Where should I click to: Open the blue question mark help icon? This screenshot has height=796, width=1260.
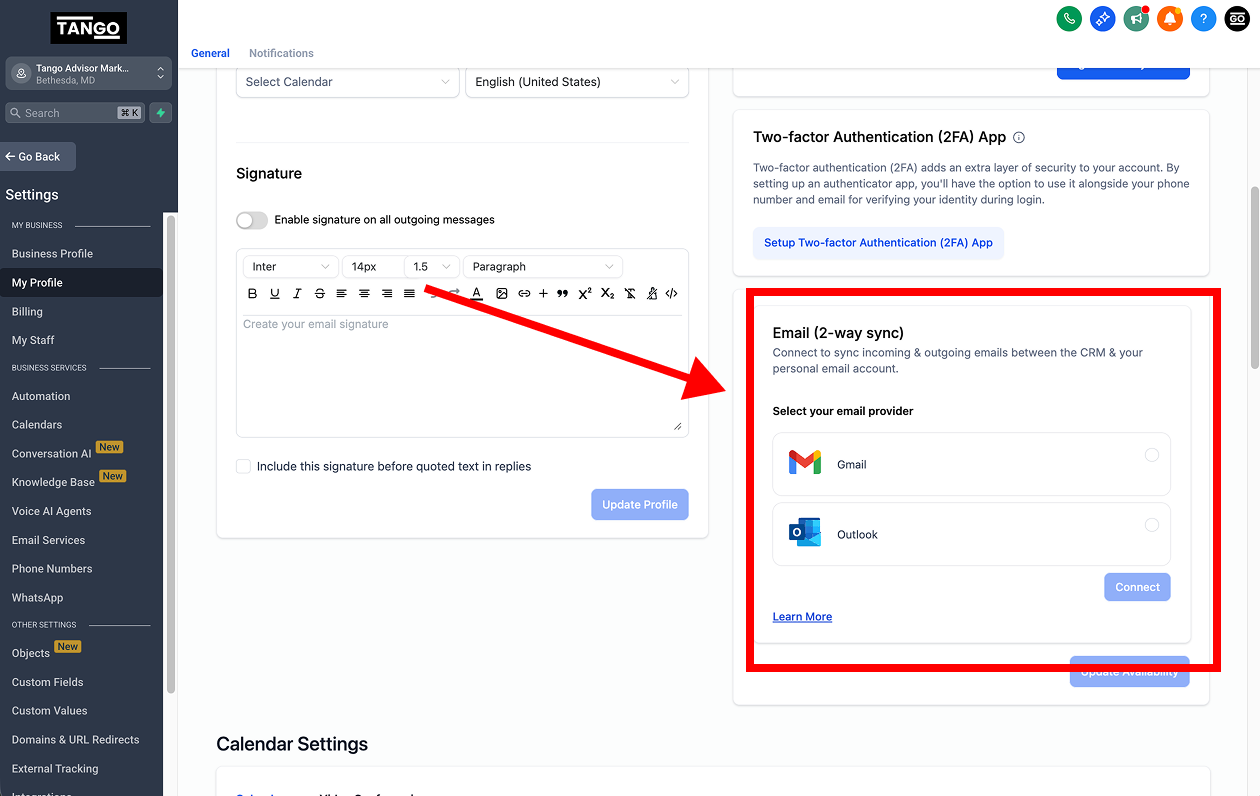pos(1204,18)
